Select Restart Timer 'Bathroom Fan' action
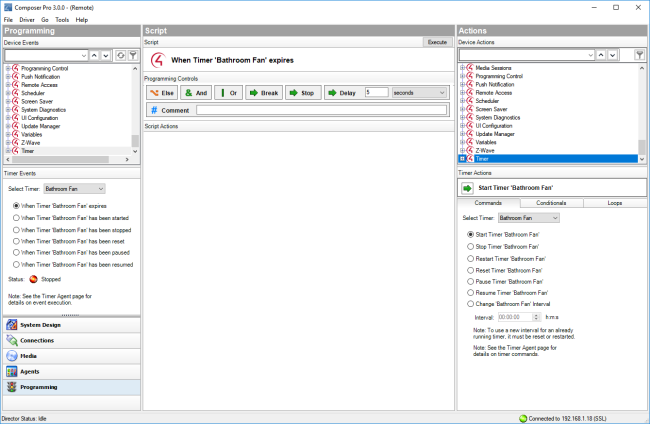The width and height of the screenshot is (650, 424). [471, 259]
